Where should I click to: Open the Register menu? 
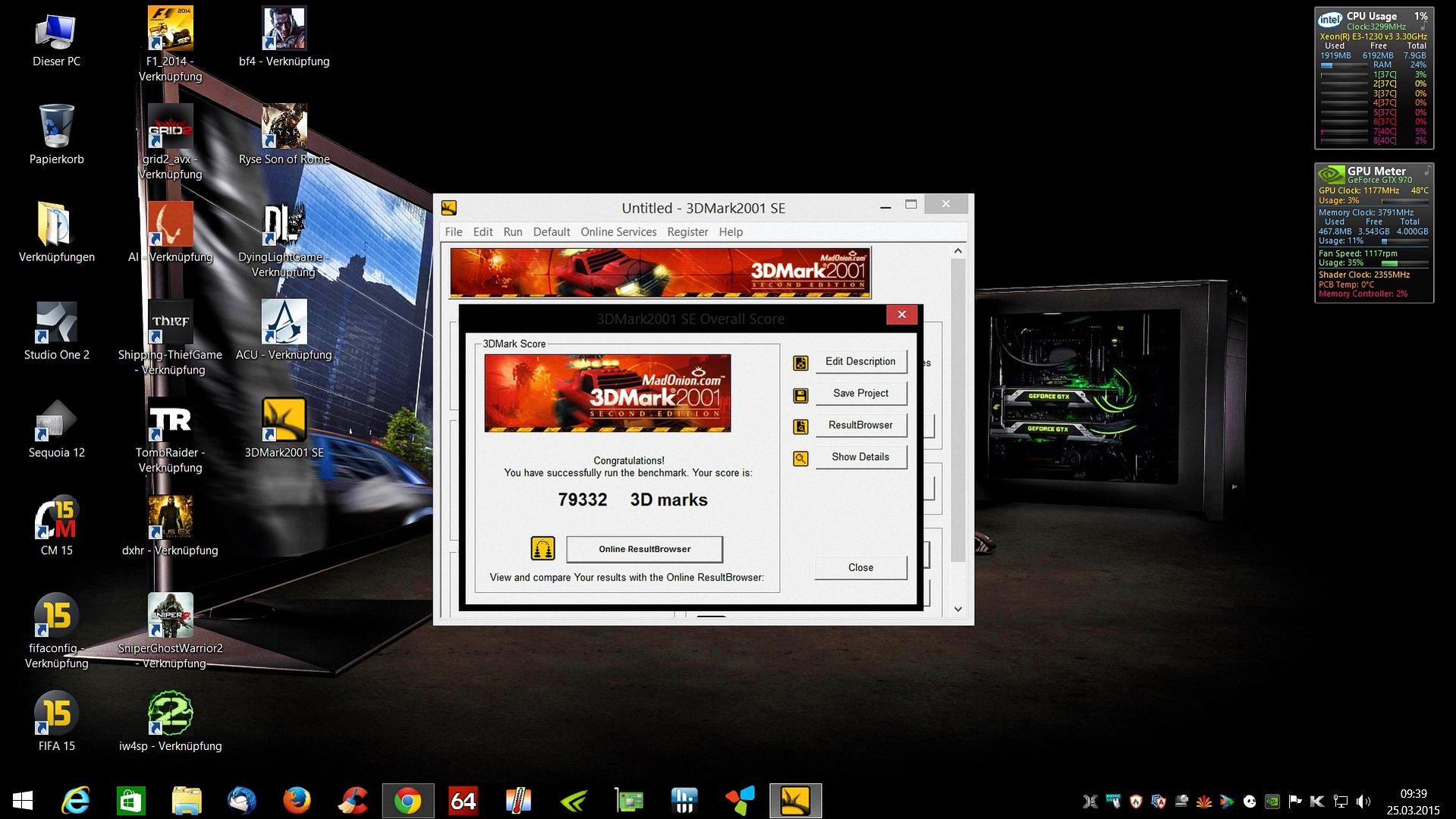(x=687, y=232)
